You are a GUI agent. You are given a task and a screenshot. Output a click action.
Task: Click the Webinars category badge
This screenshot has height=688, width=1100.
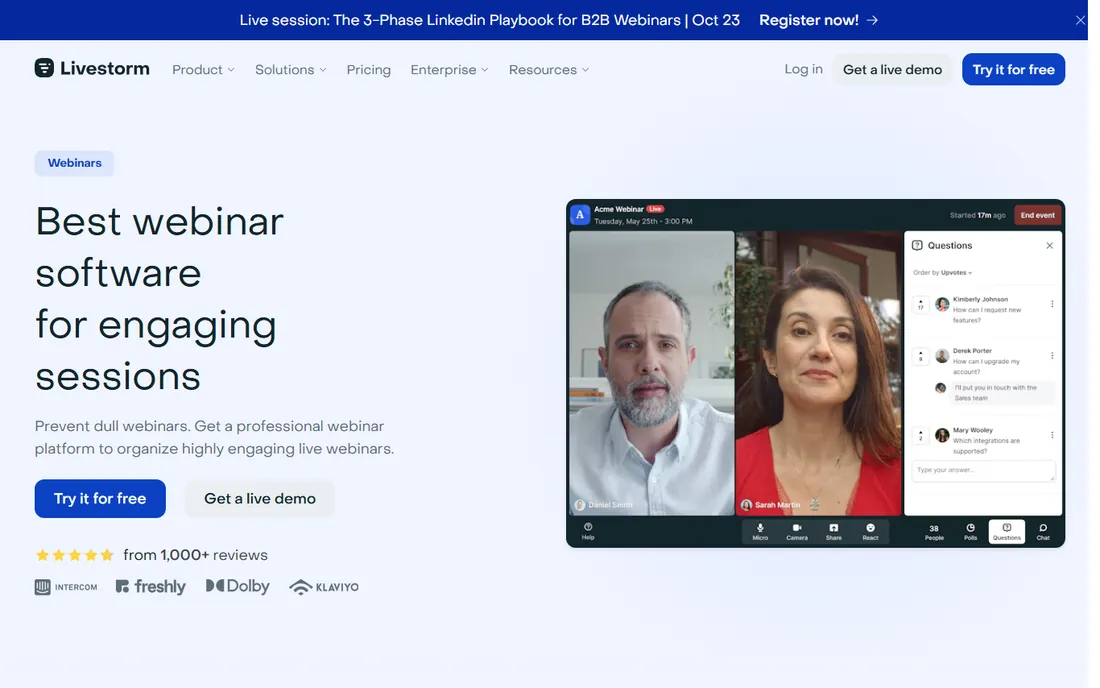(x=74, y=163)
